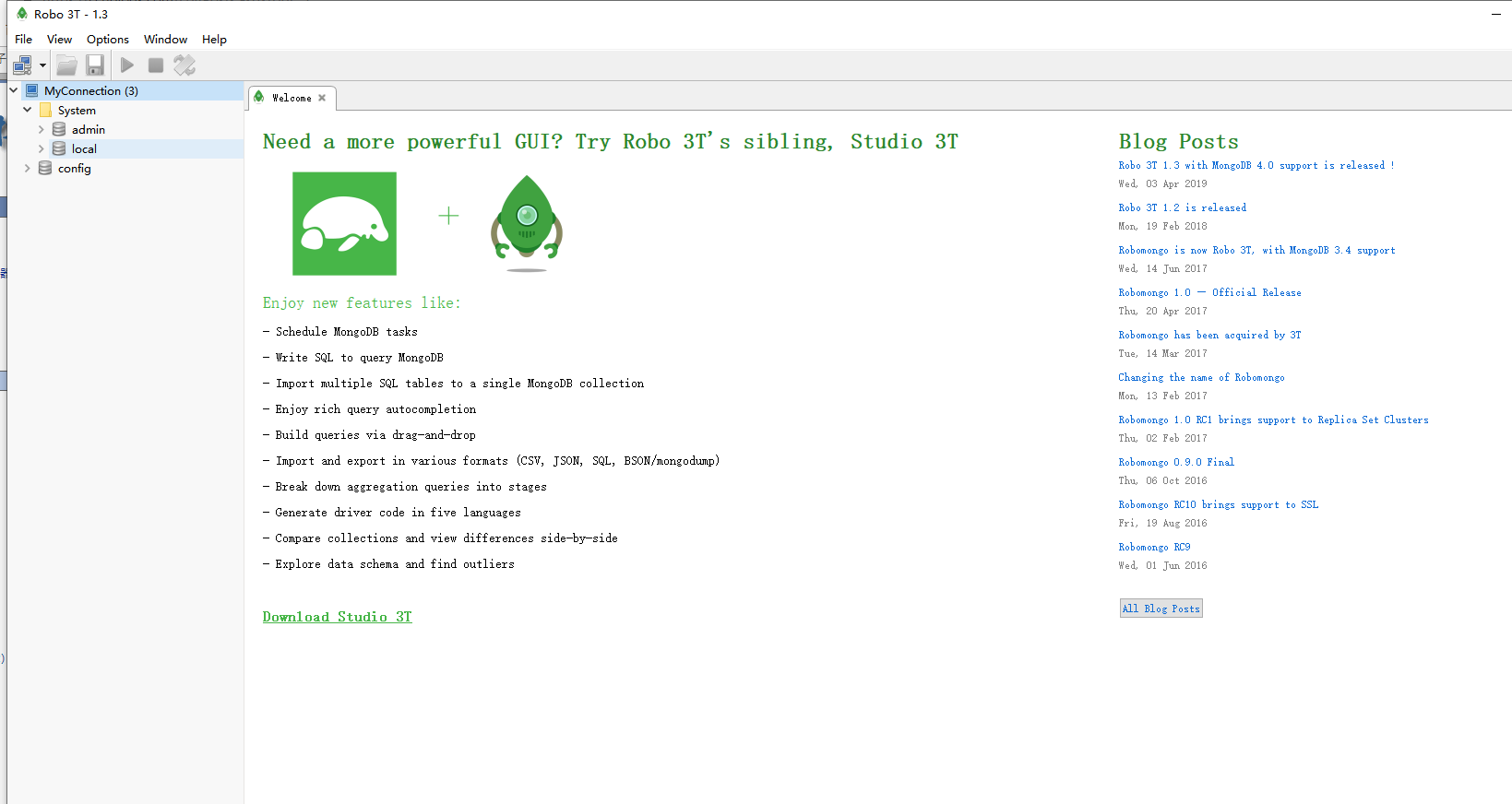Collapse the MyConnection tree node

pos(14,90)
